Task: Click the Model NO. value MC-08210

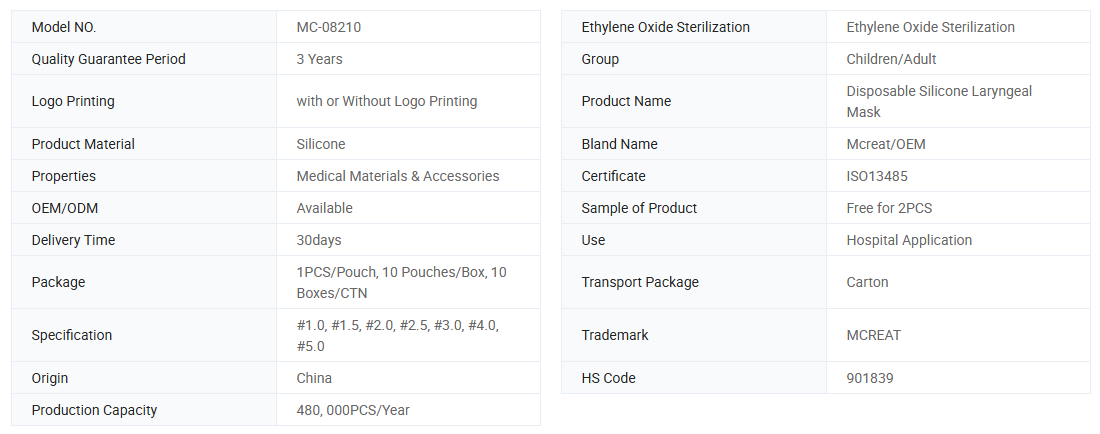Action: click(329, 27)
